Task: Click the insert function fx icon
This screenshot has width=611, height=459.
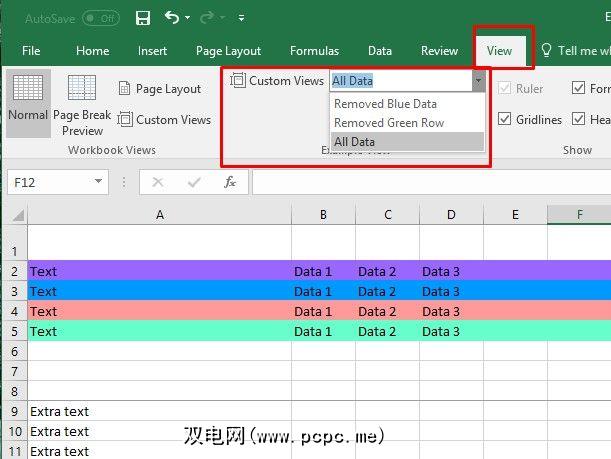Action: coord(230,182)
